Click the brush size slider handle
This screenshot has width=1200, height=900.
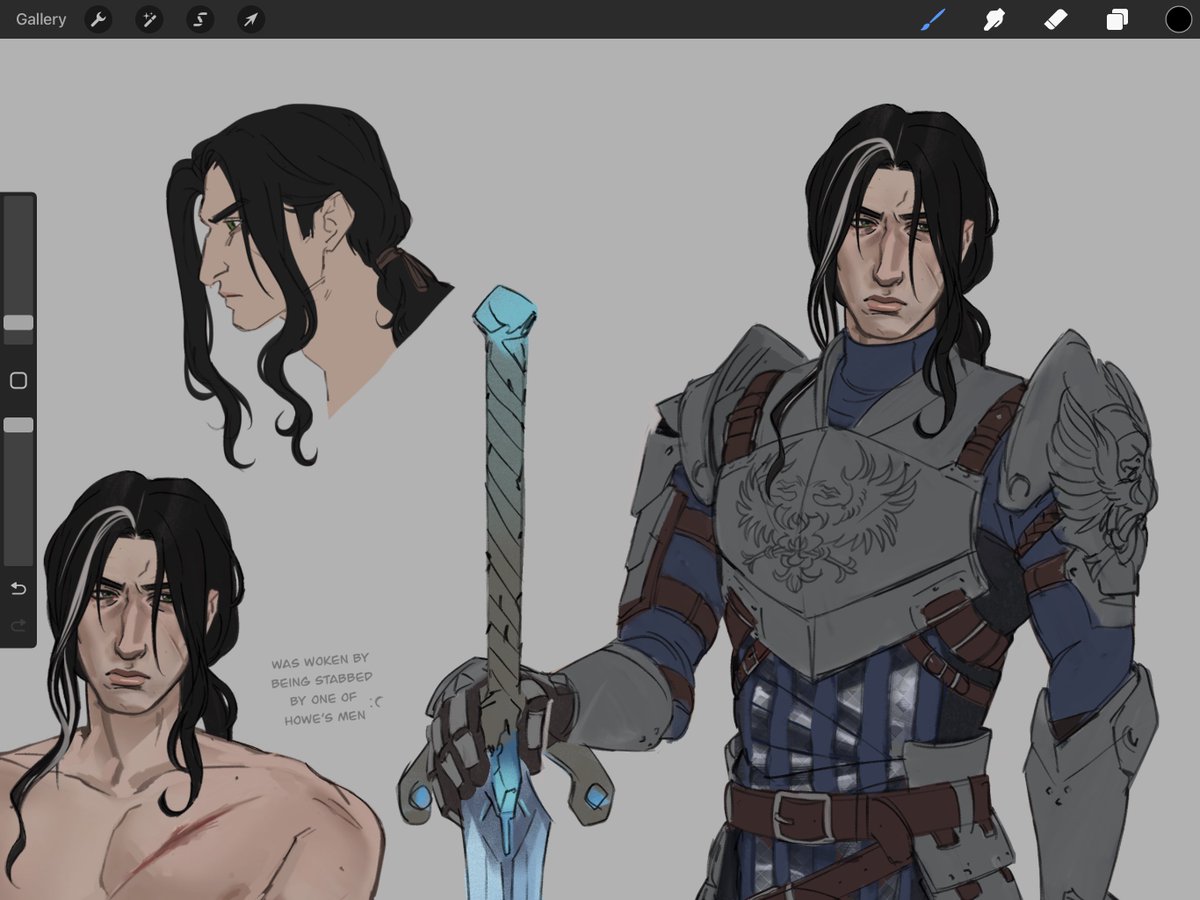18,323
